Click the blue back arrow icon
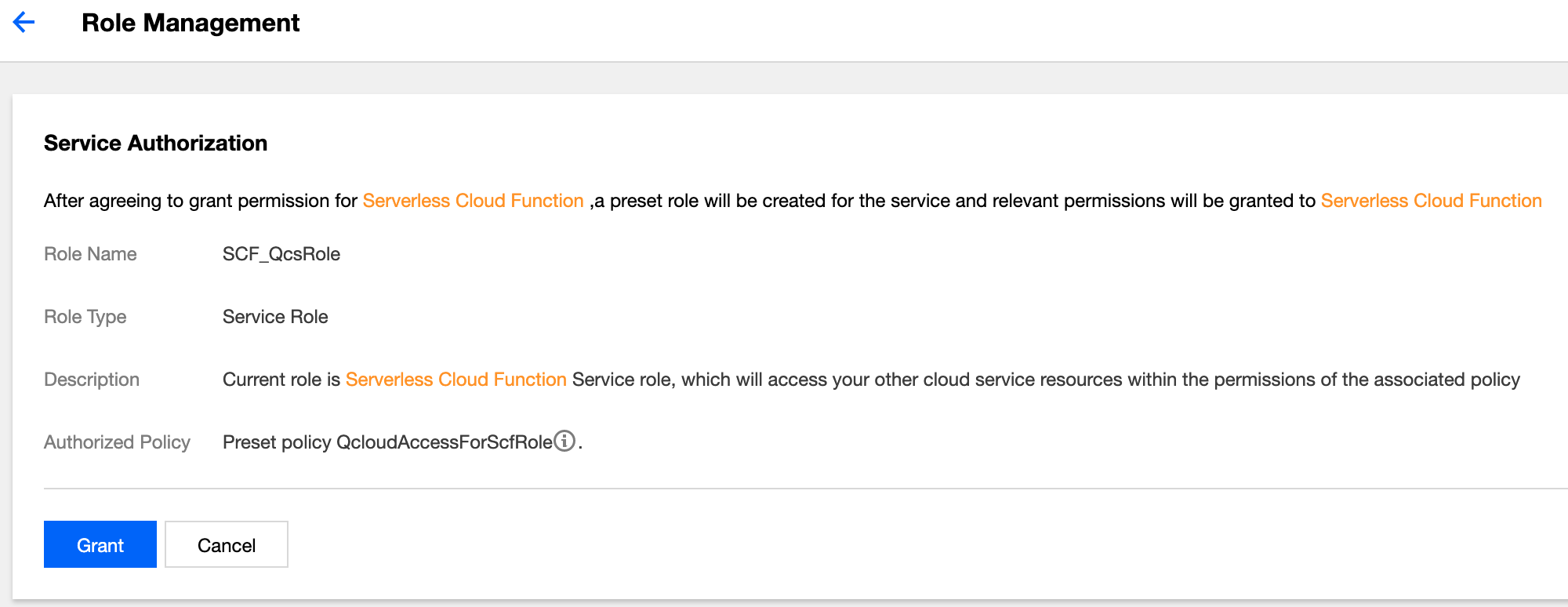 tap(24, 22)
